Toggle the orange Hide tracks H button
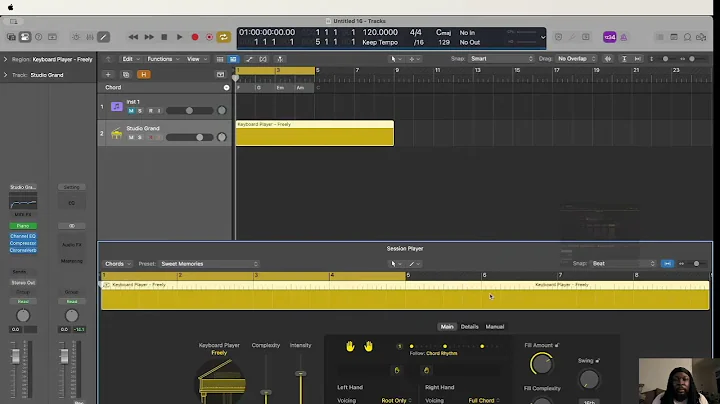 [x=144, y=74]
